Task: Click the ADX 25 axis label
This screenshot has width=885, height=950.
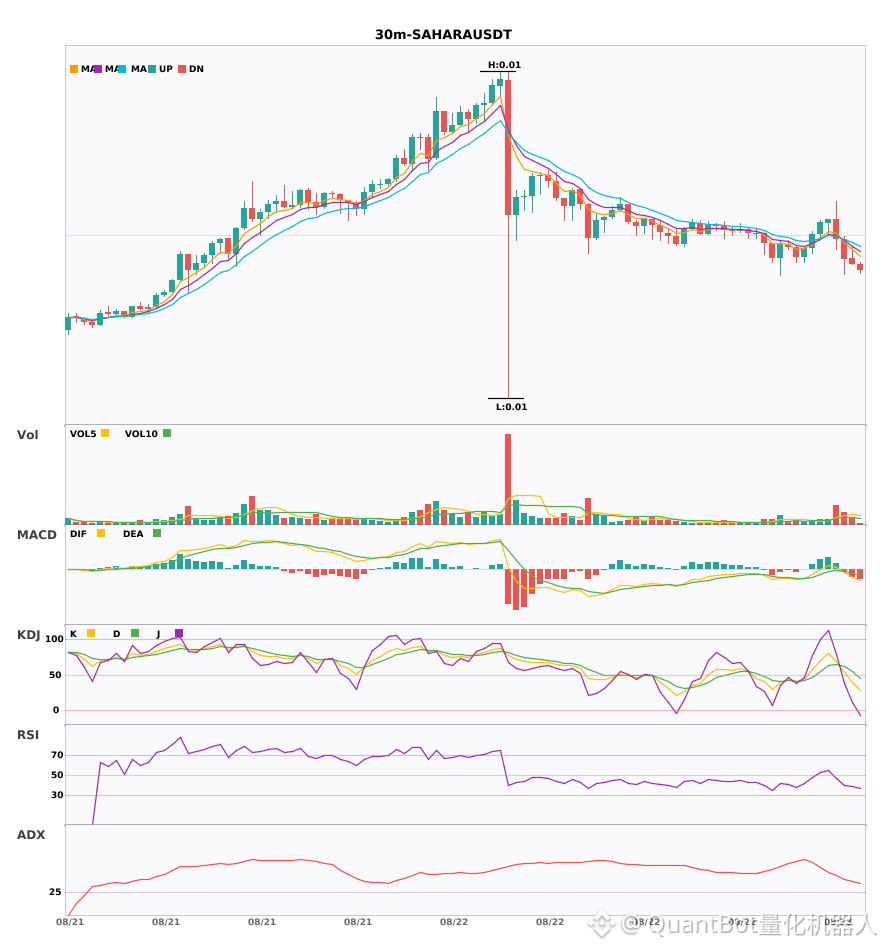Action: click(x=55, y=892)
